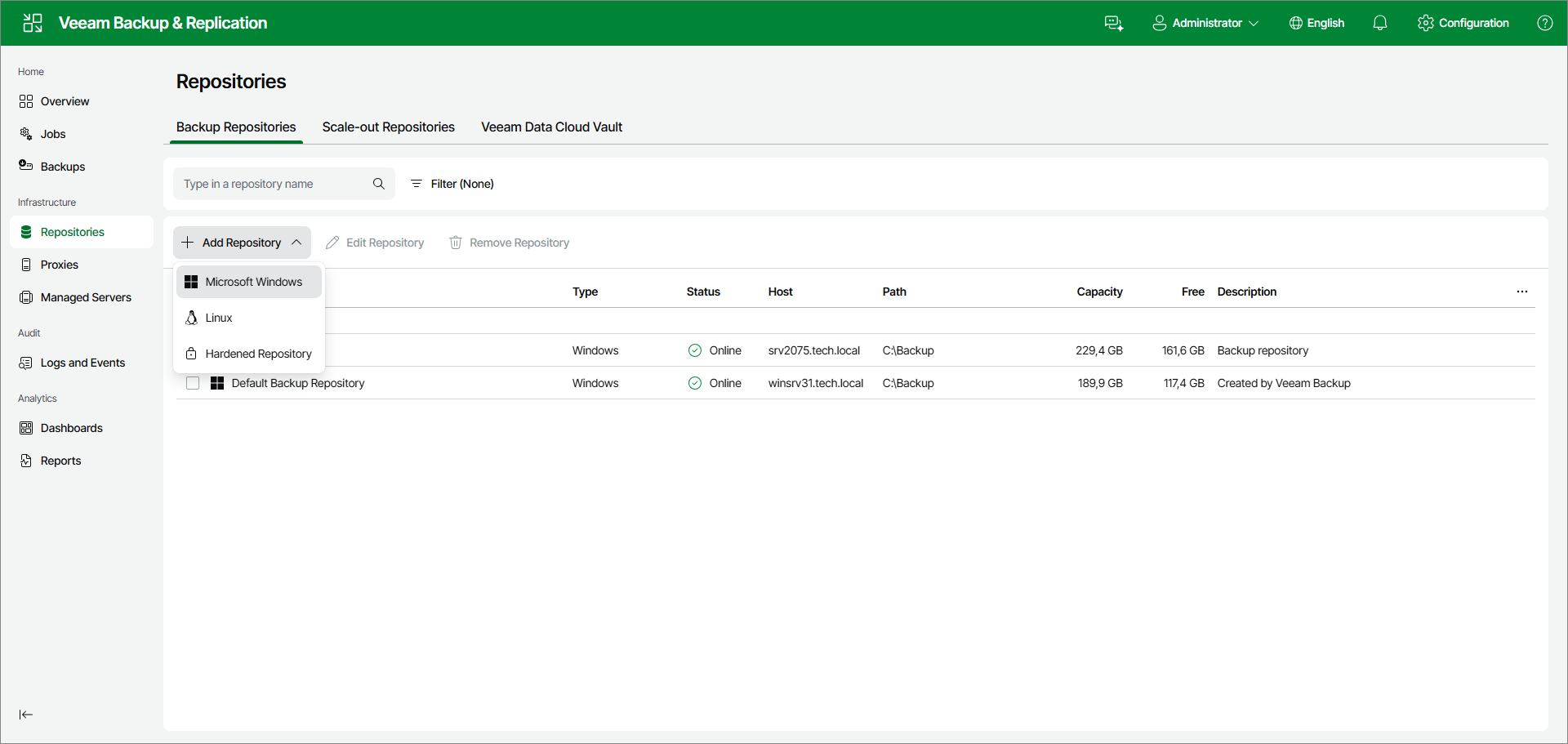
Task: Click the Repositories database icon in sidebar
Action: (26, 232)
